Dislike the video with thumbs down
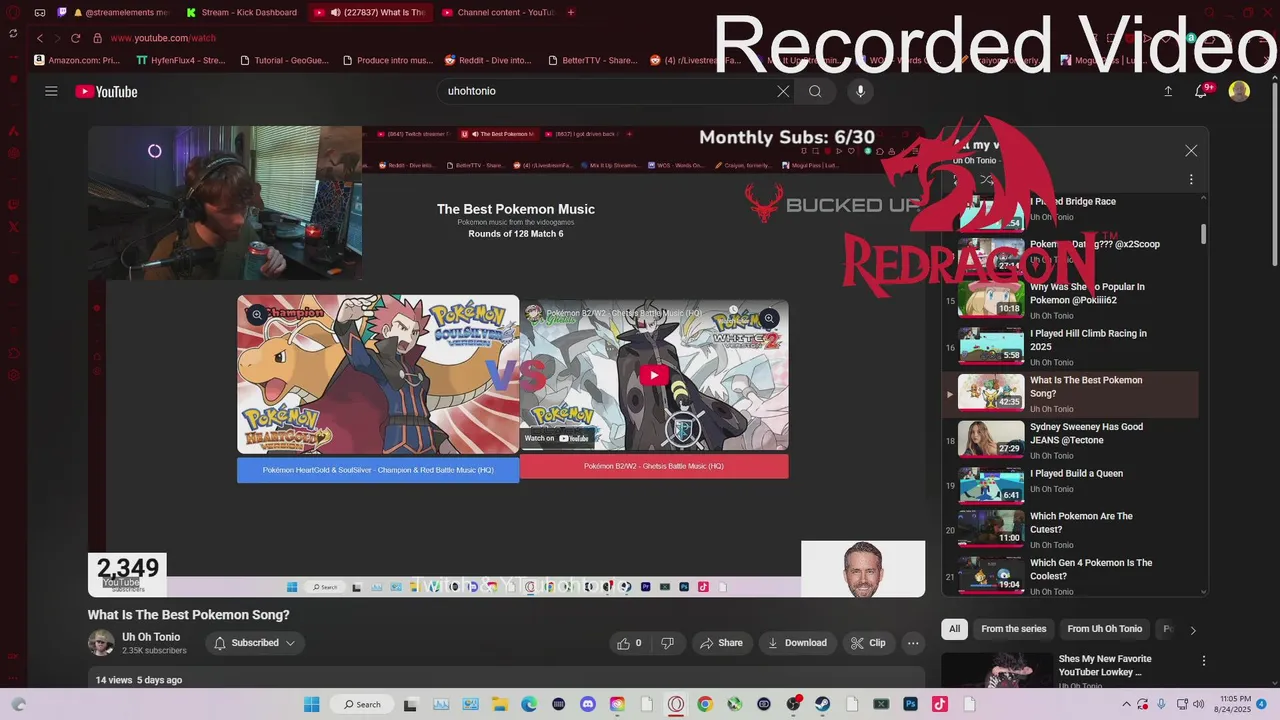The height and width of the screenshot is (720, 1280). coord(667,643)
